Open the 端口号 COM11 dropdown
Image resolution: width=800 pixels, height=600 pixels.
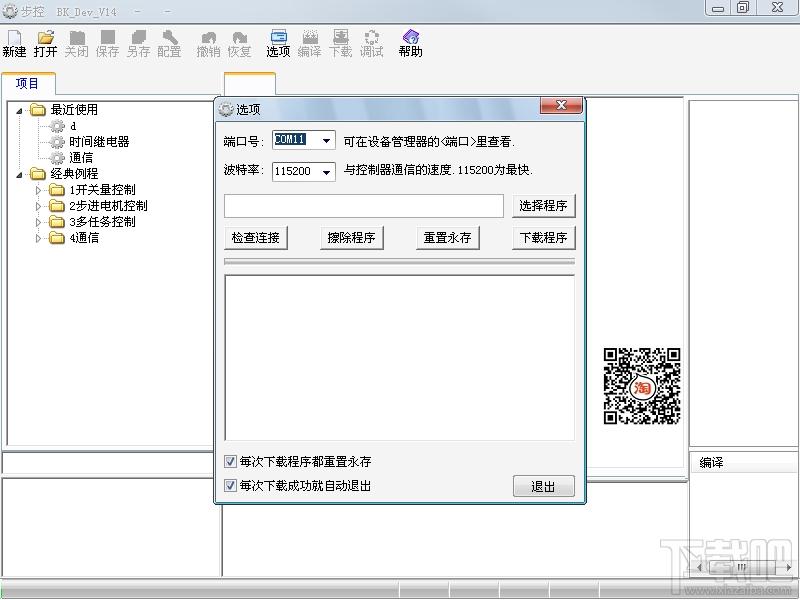coord(327,140)
